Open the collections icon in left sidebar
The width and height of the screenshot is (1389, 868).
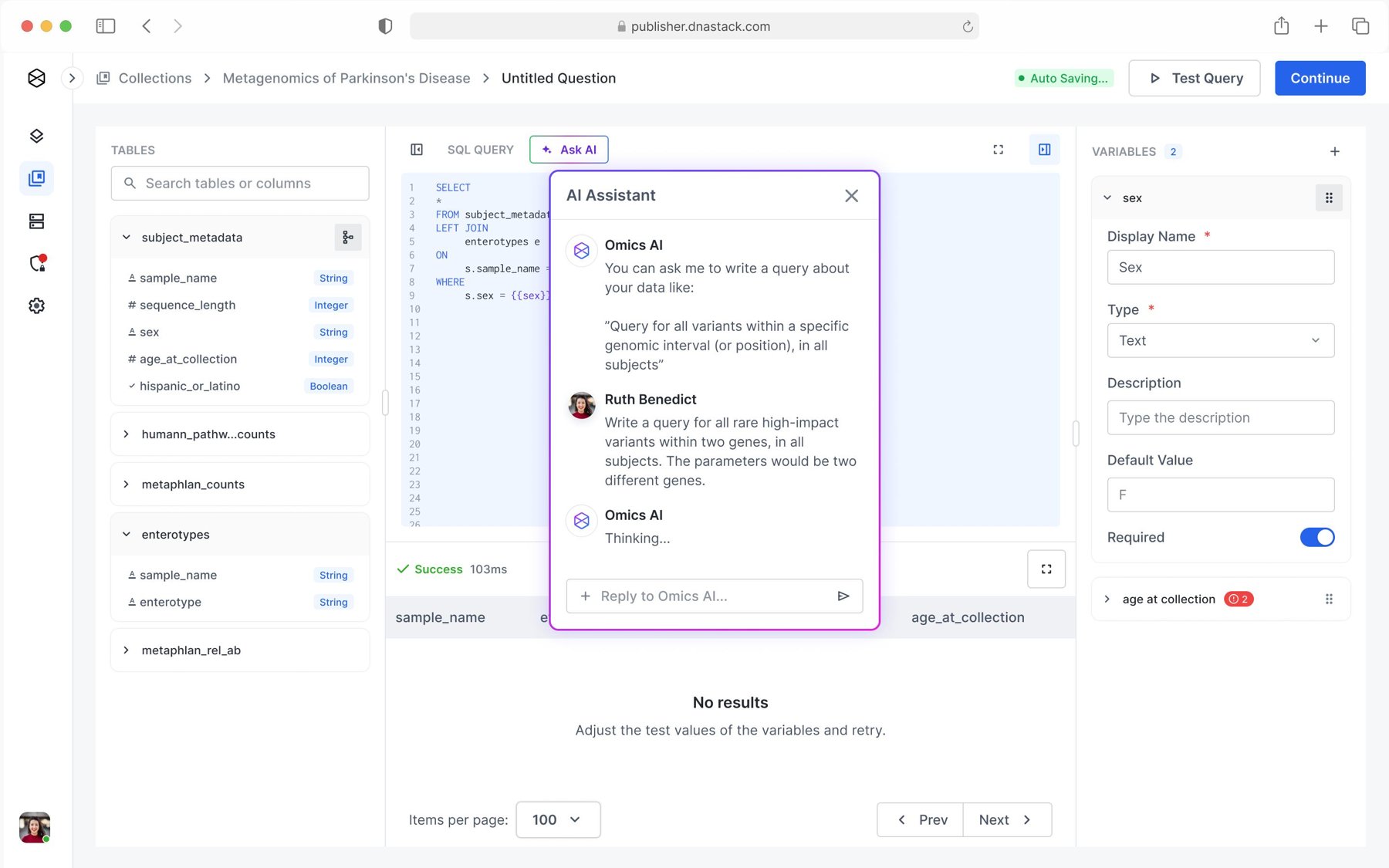(36, 178)
